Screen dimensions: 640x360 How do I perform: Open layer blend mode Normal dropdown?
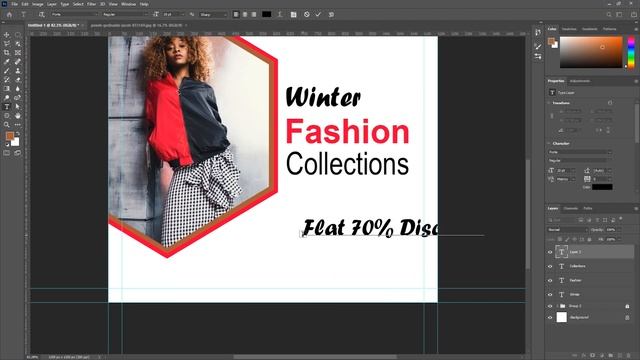tap(567, 230)
